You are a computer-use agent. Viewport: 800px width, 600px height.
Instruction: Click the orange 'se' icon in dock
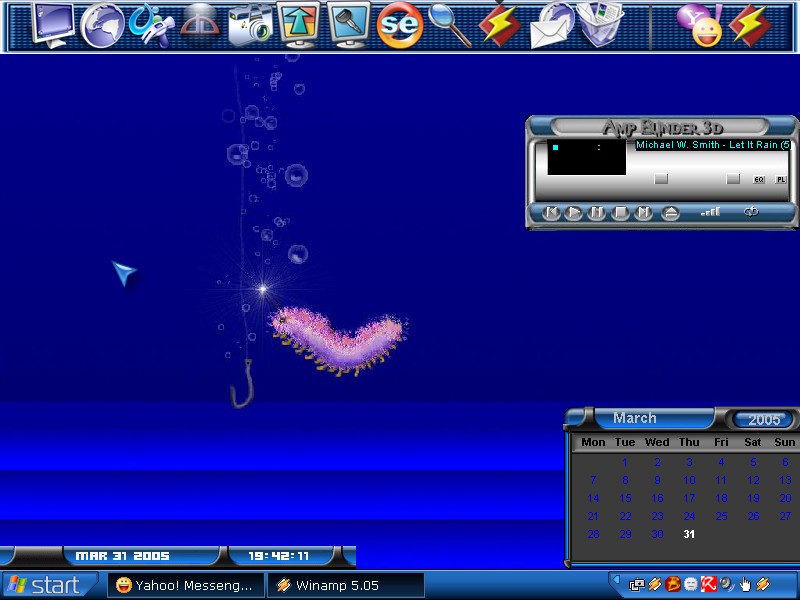click(400, 24)
